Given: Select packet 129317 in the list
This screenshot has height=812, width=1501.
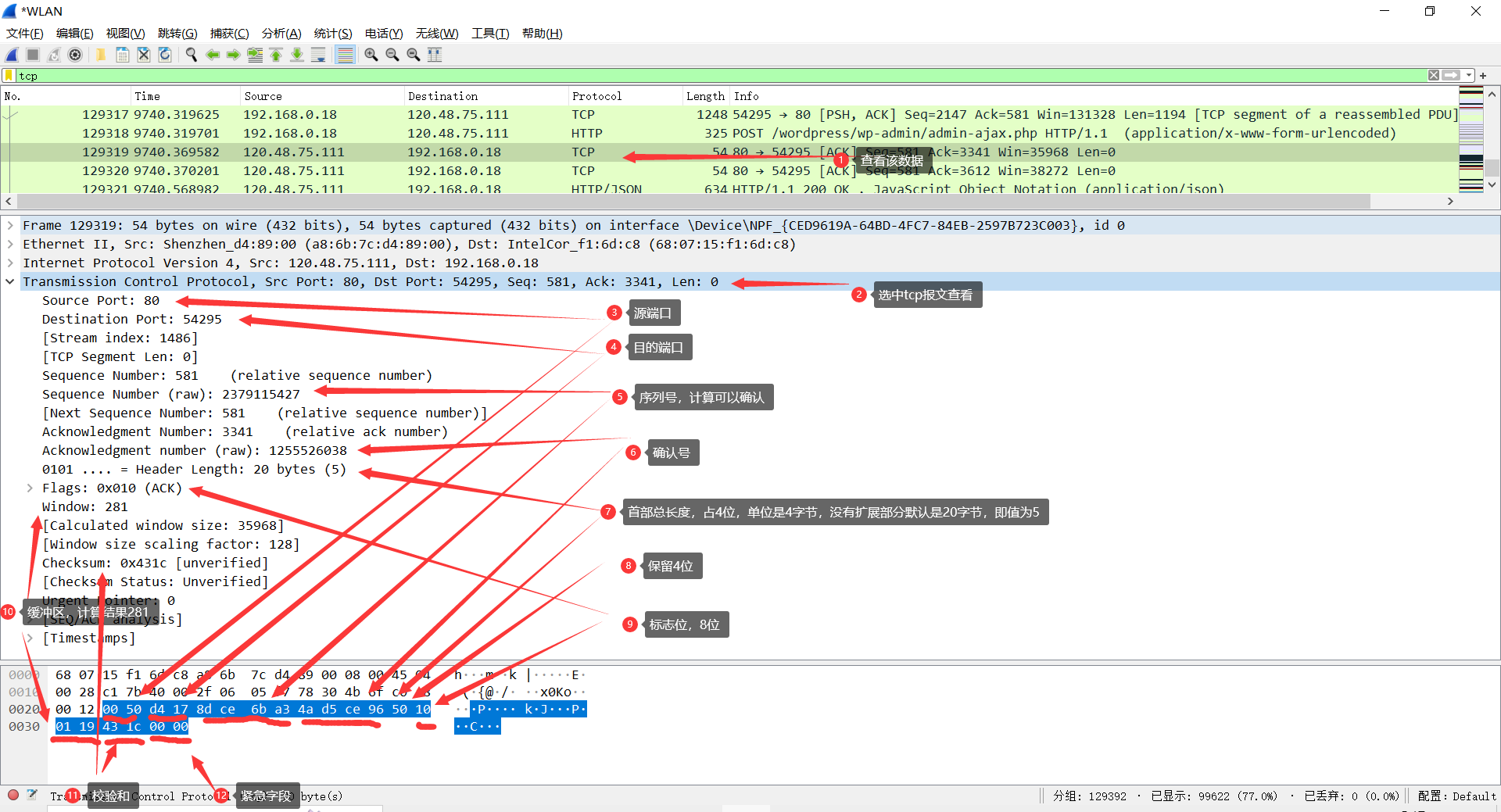Looking at the screenshot, I should [x=729, y=114].
